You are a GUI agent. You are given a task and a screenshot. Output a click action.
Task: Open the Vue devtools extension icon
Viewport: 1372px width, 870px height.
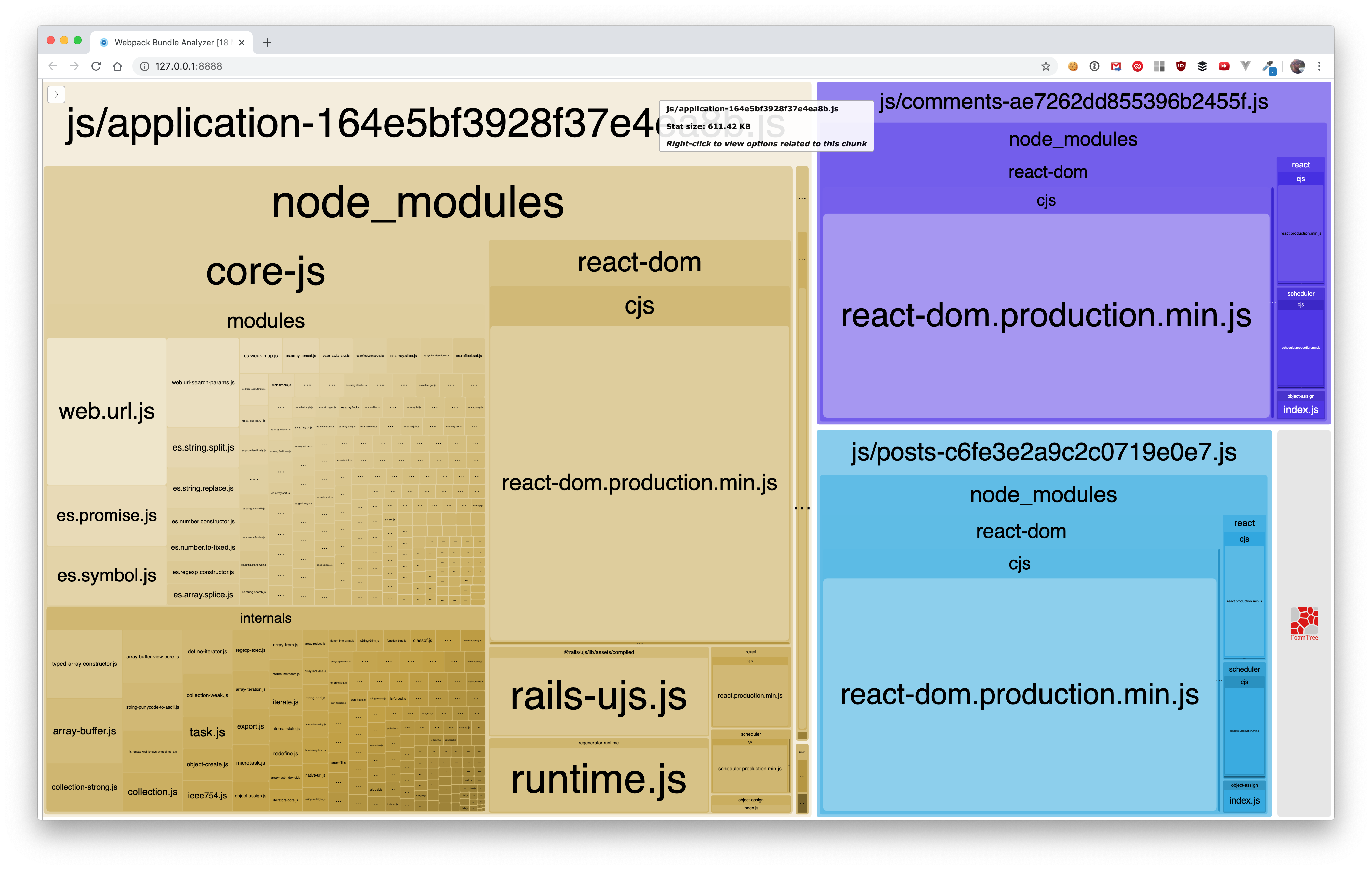tap(1245, 66)
